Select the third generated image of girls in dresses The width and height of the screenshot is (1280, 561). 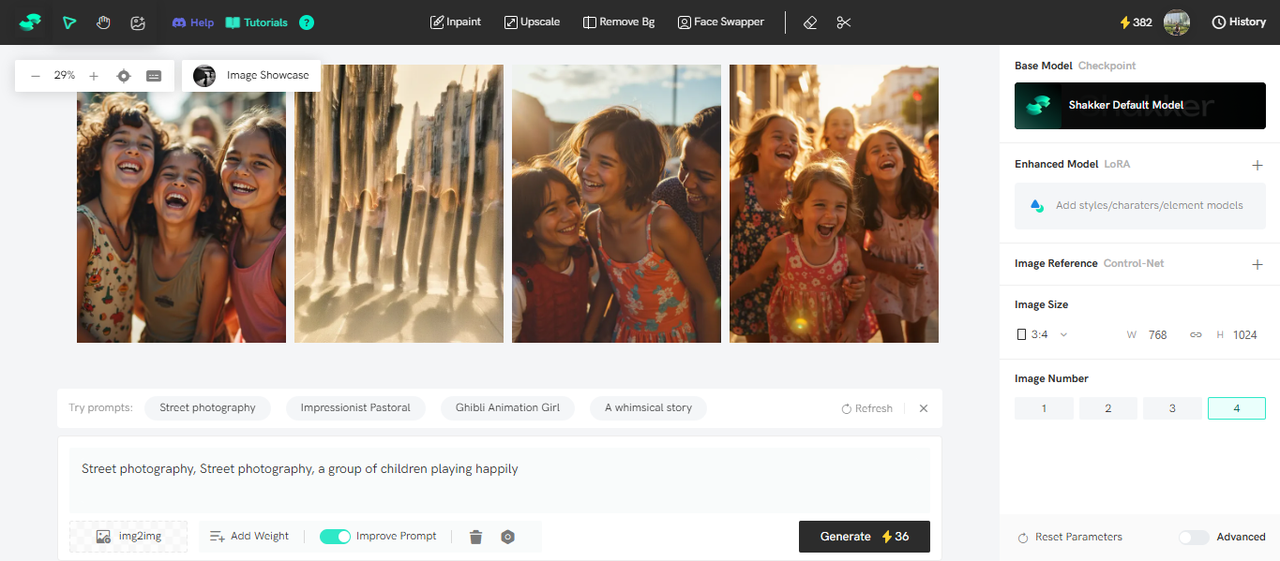pyautogui.click(x=616, y=204)
